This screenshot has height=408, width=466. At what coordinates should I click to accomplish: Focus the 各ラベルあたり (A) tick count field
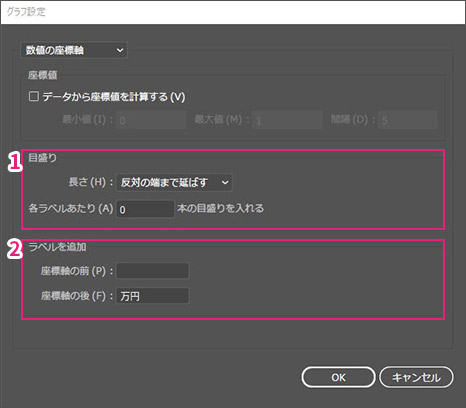(x=145, y=209)
